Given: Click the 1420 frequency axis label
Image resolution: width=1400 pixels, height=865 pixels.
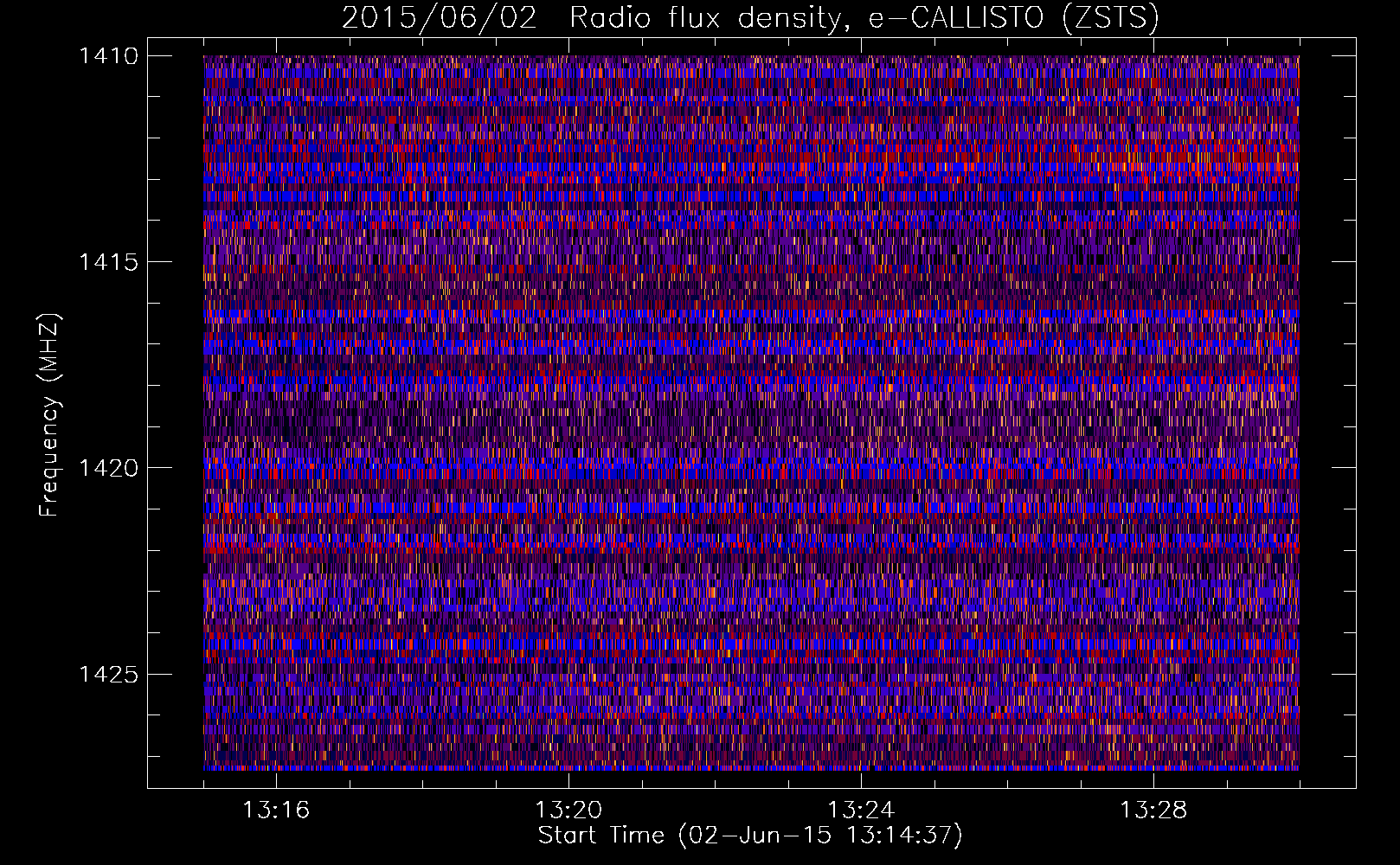Looking at the screenshot, I should point(108,468).
